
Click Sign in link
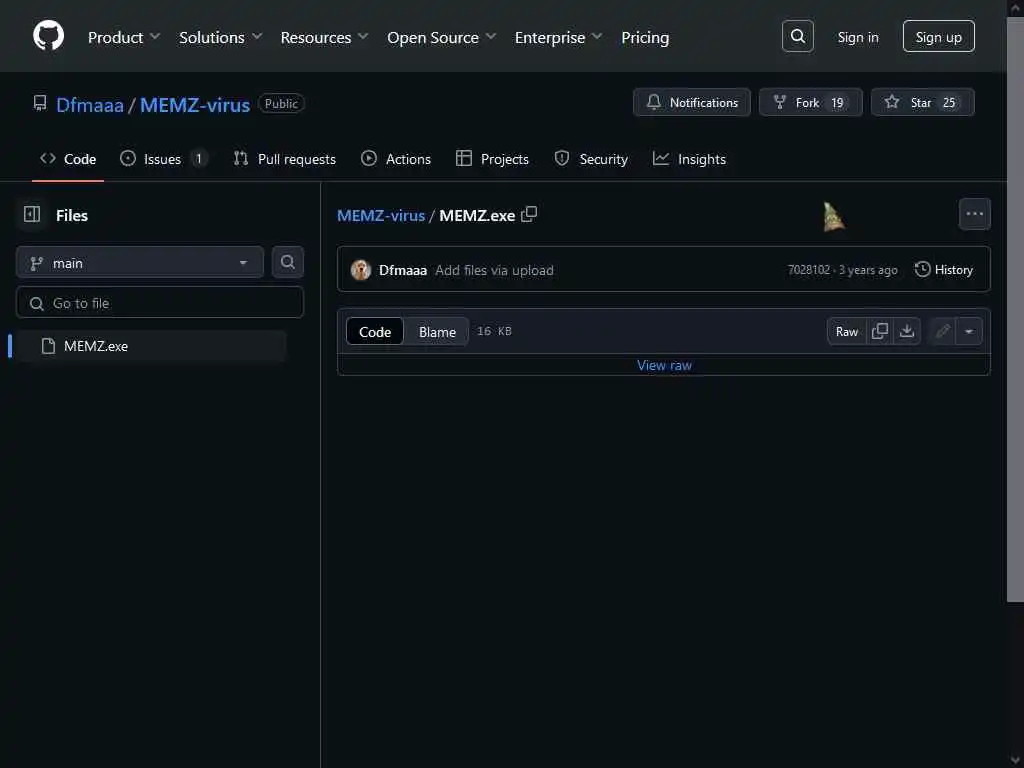857,37
